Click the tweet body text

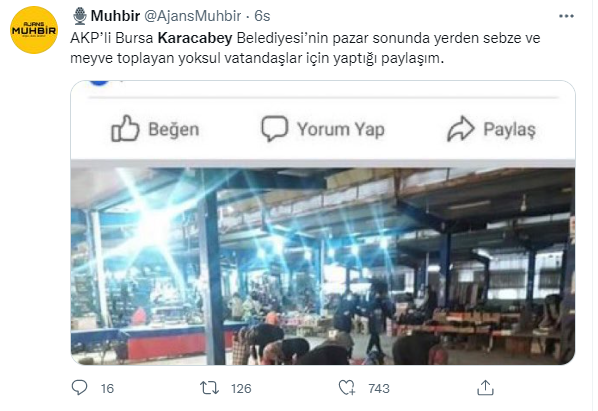coord(305,48)
